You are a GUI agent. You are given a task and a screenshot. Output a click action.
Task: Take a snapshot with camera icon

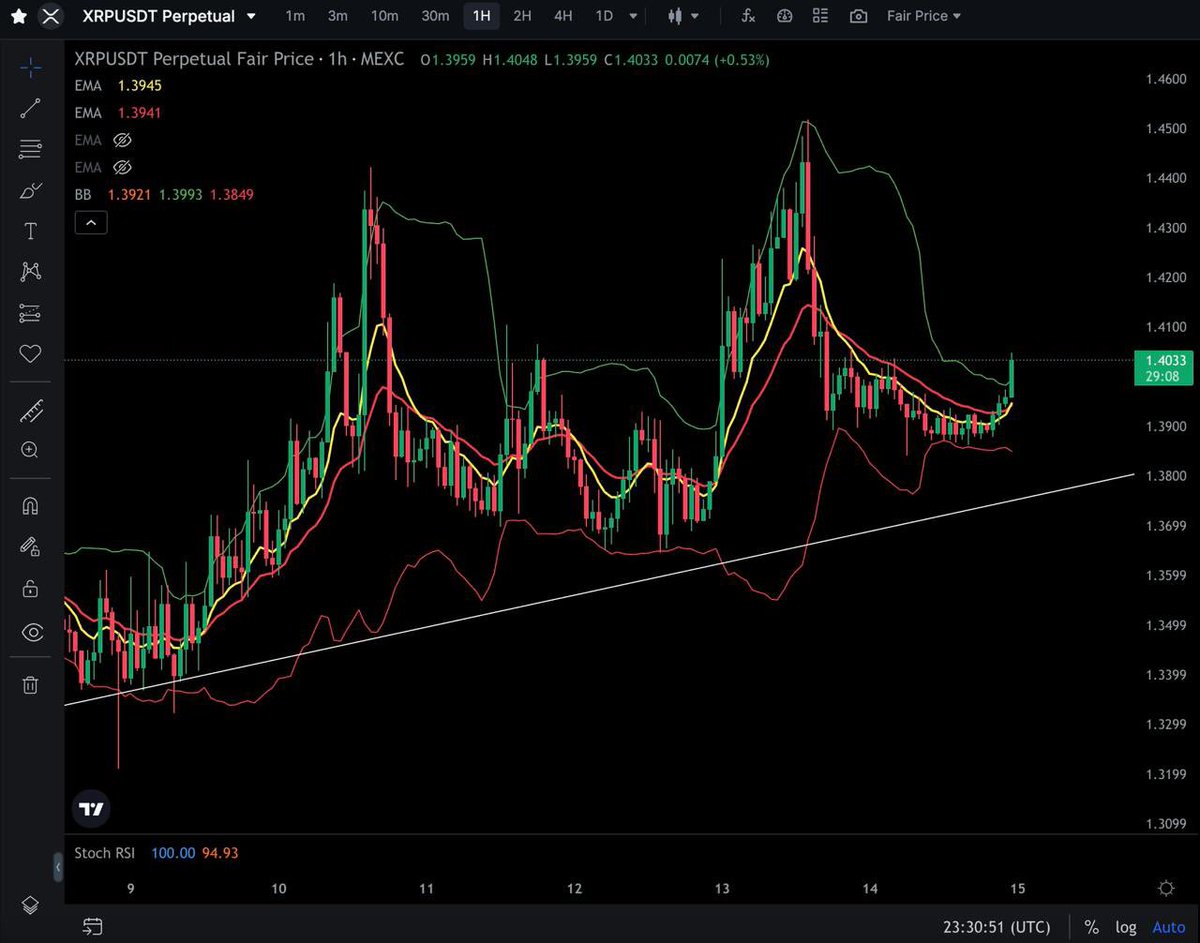click(858, 16)
